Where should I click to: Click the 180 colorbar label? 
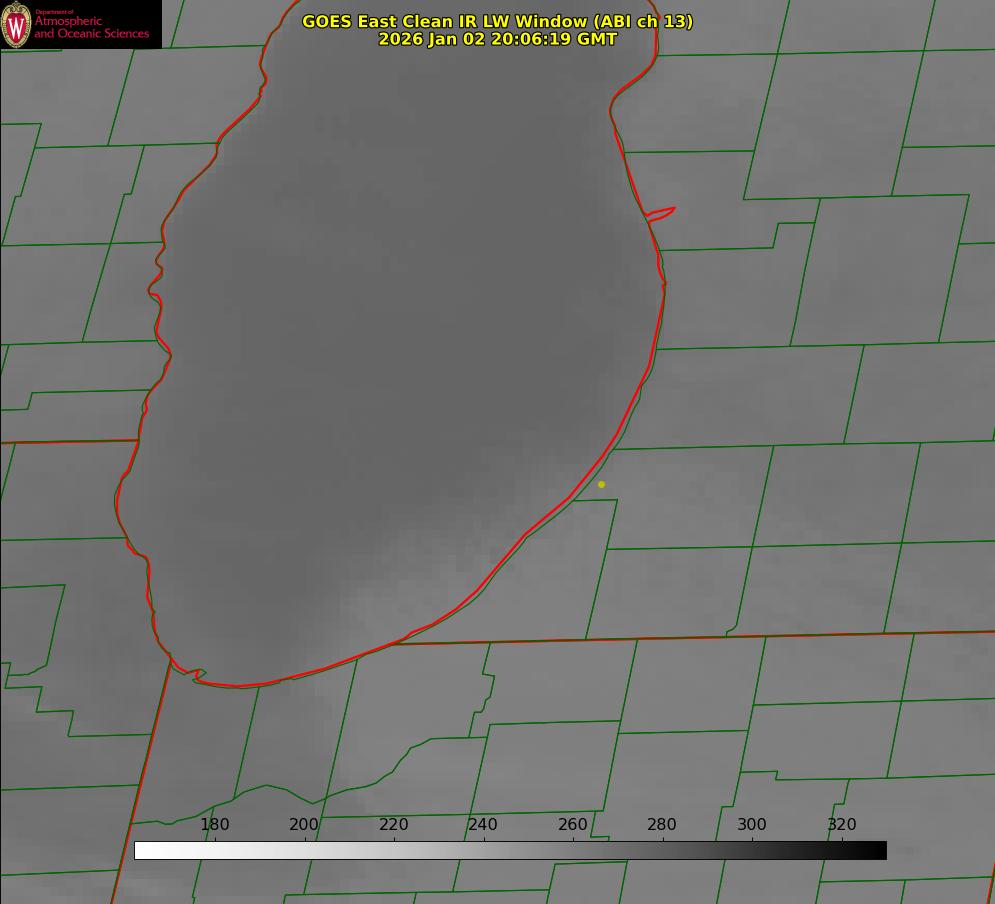[215, 824]
